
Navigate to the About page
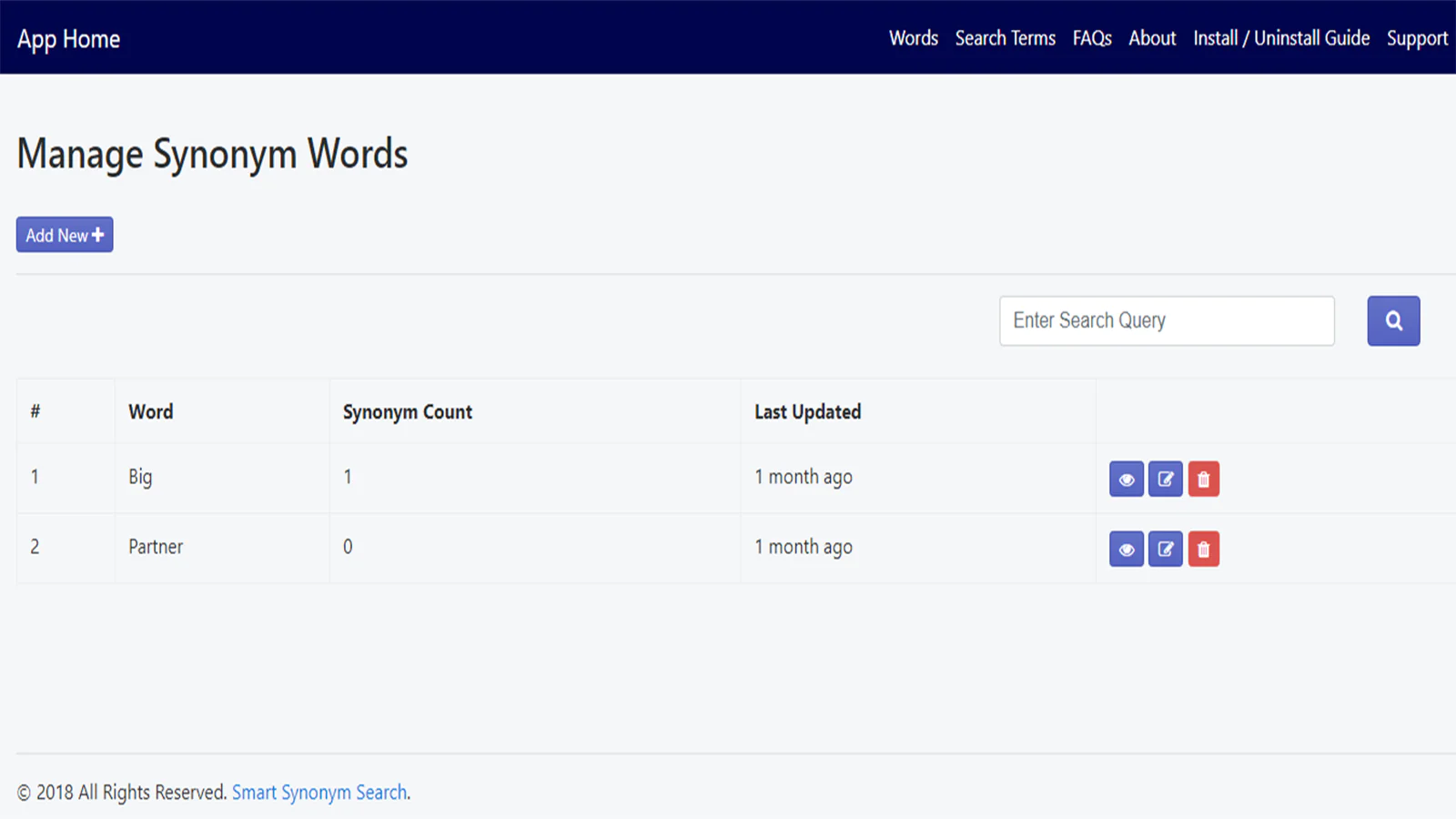[x=1152, y=38]
